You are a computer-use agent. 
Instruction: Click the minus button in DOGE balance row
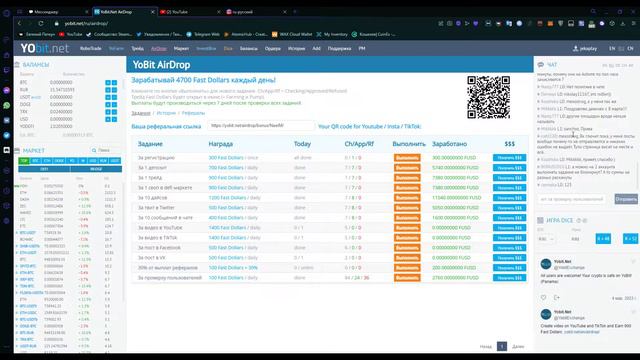[x=114, y=104]
